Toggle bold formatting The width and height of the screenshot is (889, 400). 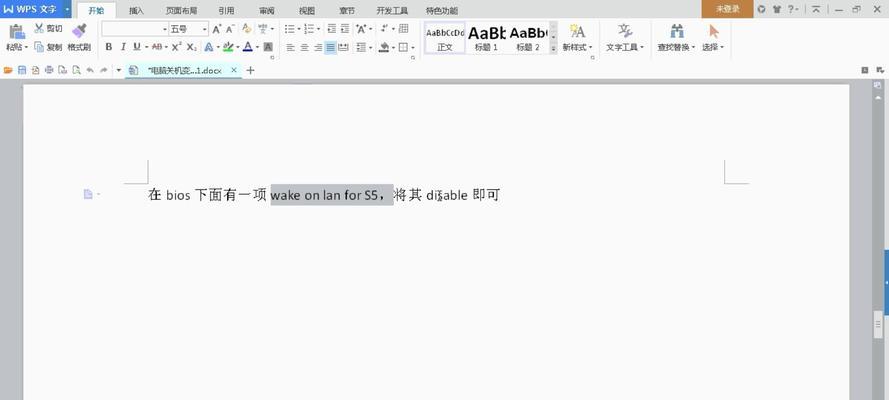(x=109, y=47)
